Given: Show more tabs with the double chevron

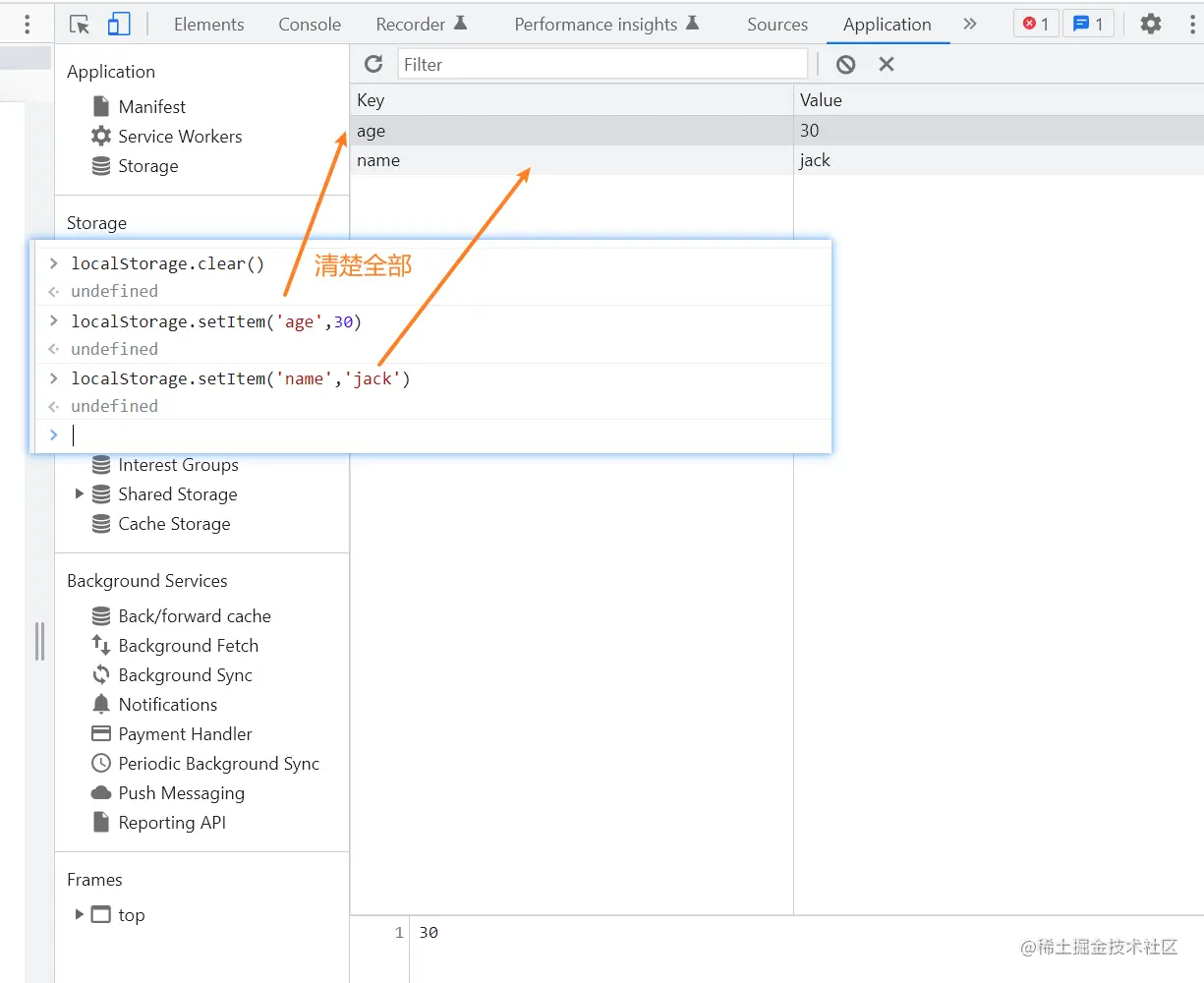Looking at the screenshot, I should [970, 24].
